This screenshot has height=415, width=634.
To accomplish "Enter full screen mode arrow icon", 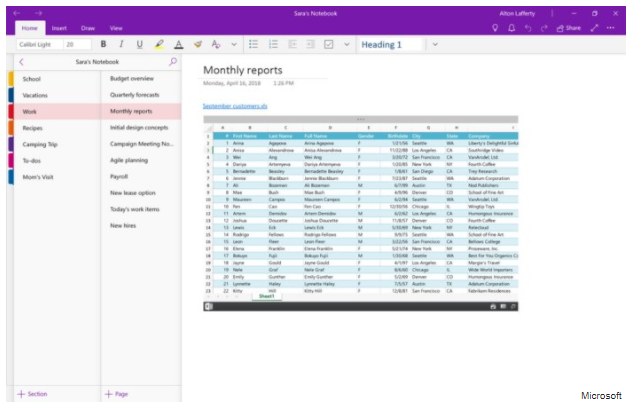I will [x=594, y=28].
